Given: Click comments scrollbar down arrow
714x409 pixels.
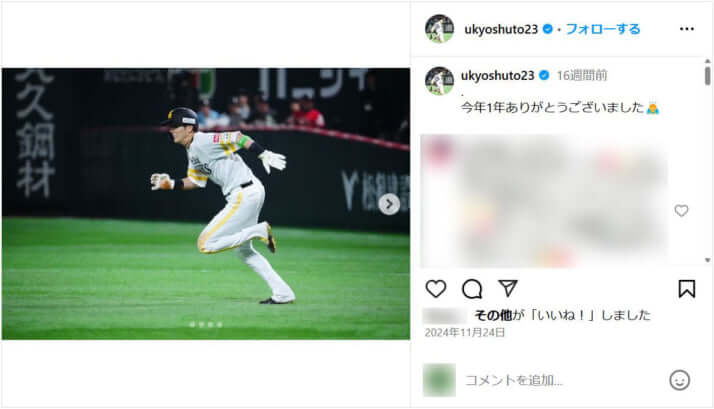Looking at the screenshot, I should (707, 260).
